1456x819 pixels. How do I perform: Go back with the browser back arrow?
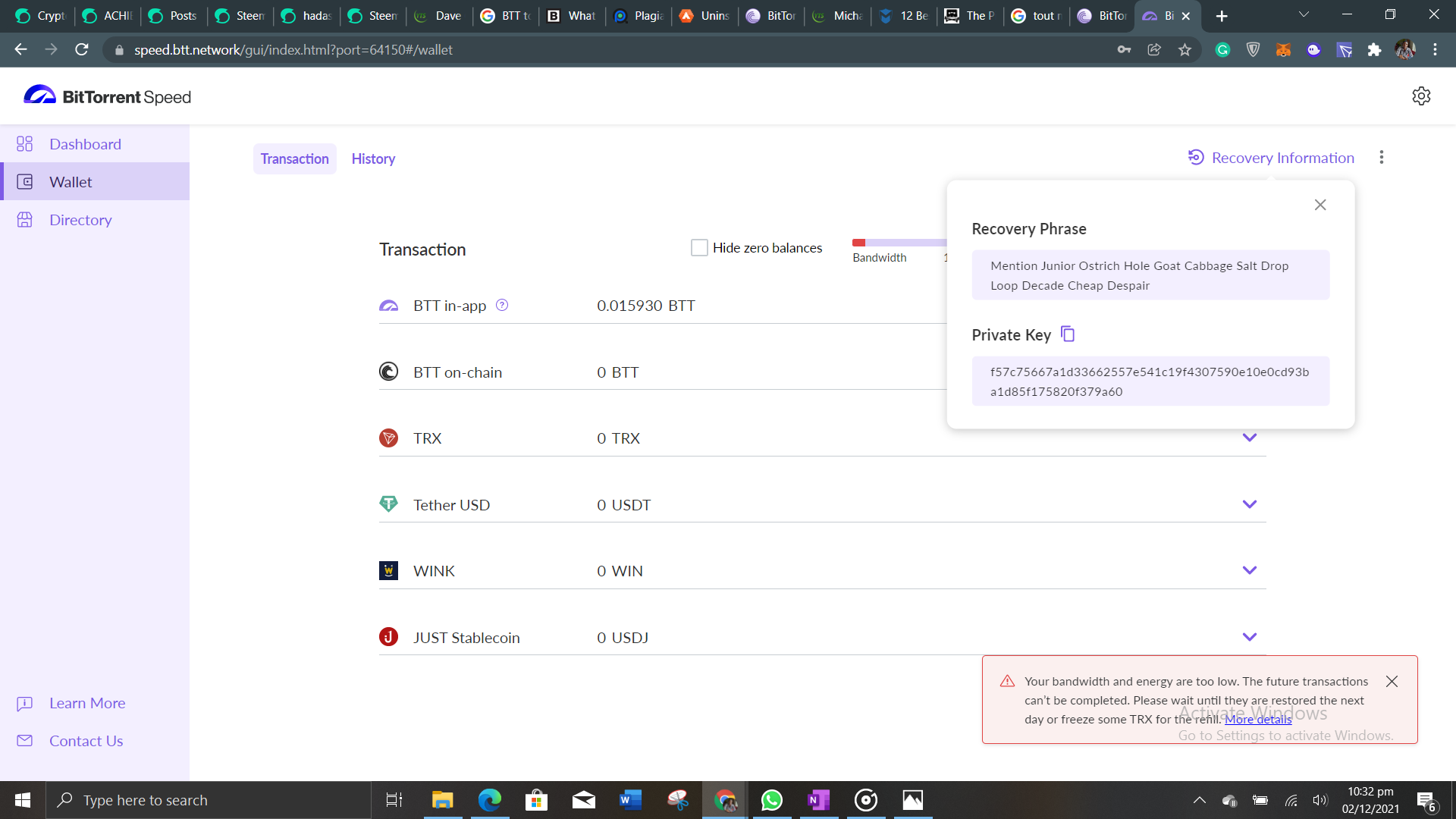pos(20,50)
